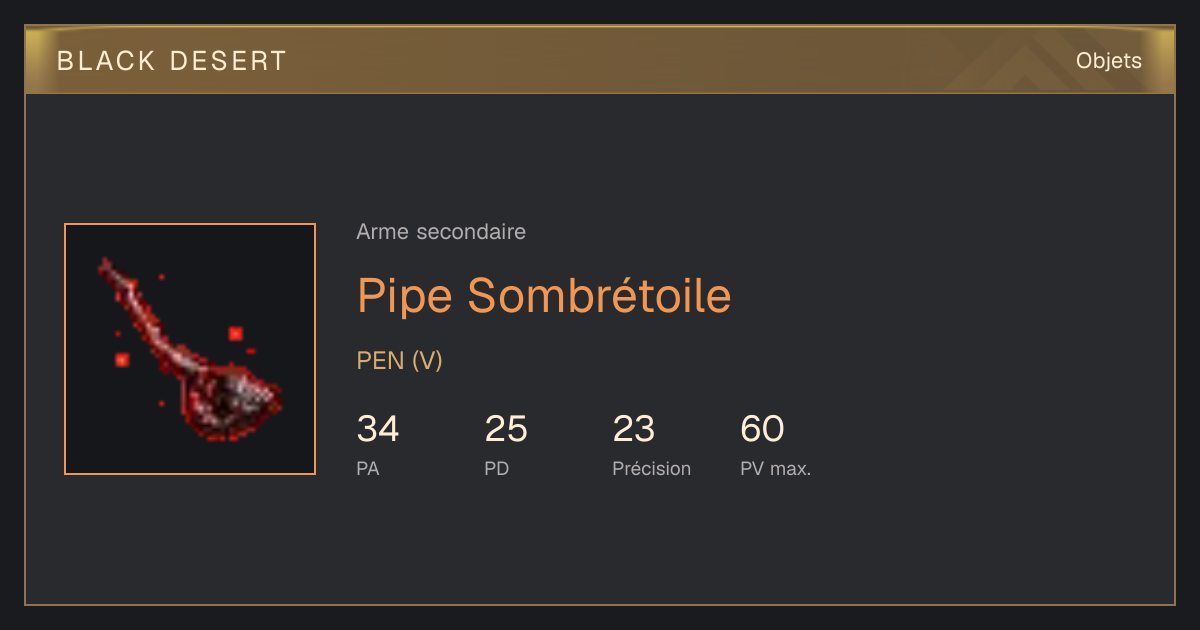Screen dimensions: 1200x630
Task: Click the Pipe Sombrétoile item icon
Action: 190,349
